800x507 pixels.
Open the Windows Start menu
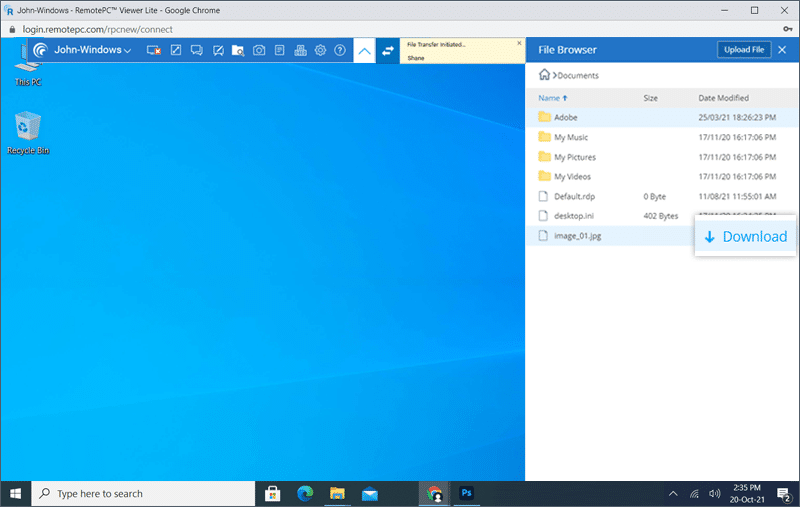pos(16,494)
